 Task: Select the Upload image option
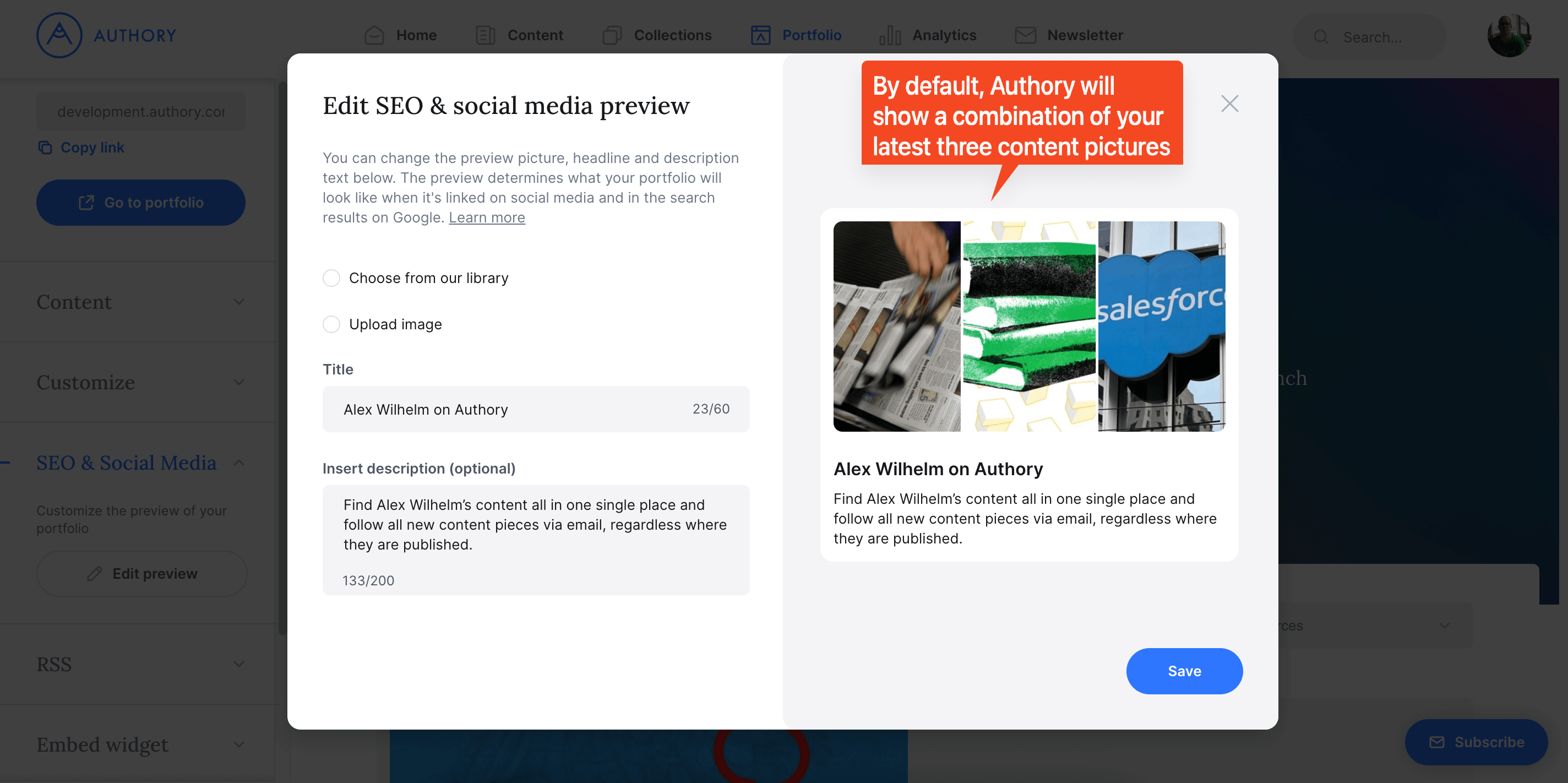[331, 324]
